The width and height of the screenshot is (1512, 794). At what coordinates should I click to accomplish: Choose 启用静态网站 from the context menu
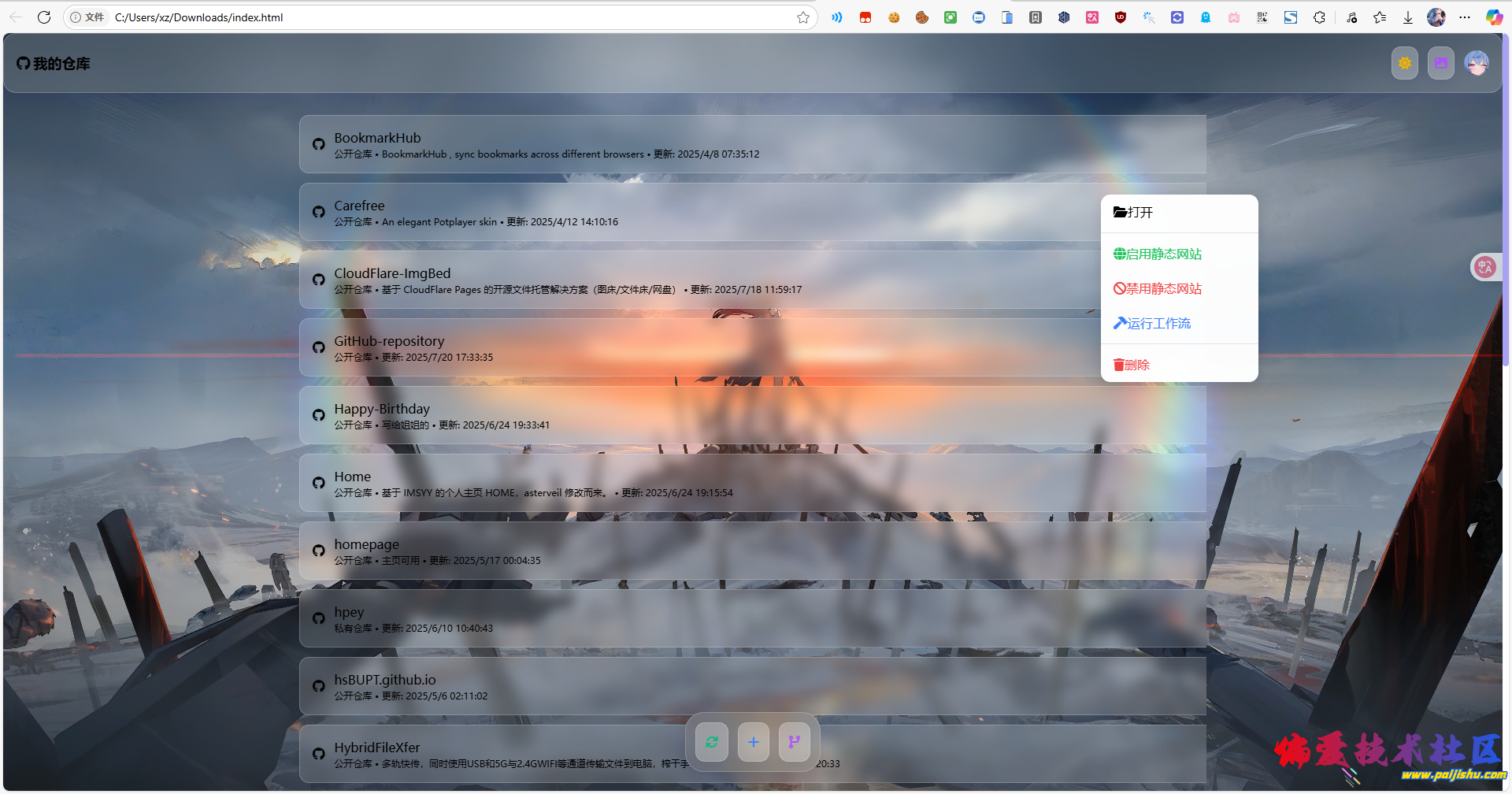click(1158, 254)
